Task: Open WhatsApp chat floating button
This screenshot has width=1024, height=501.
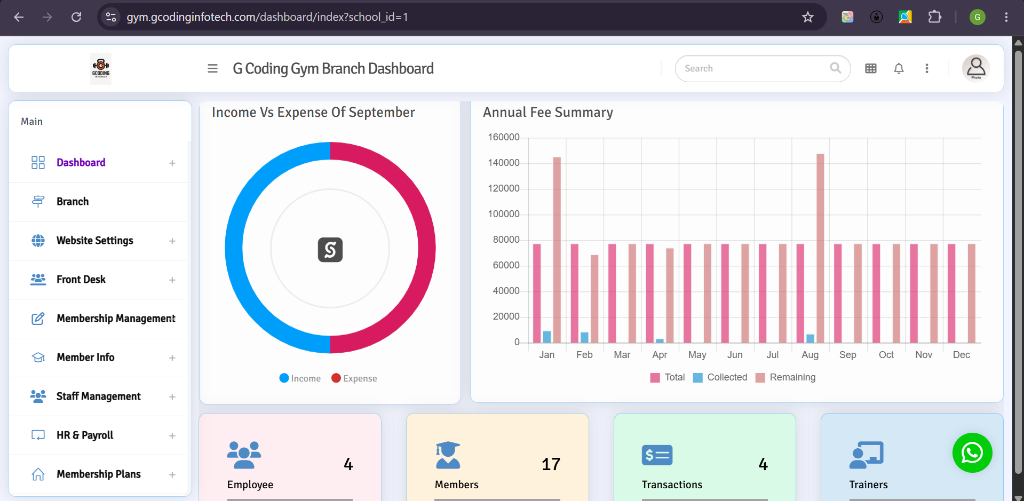Action: tap(972, 453)
